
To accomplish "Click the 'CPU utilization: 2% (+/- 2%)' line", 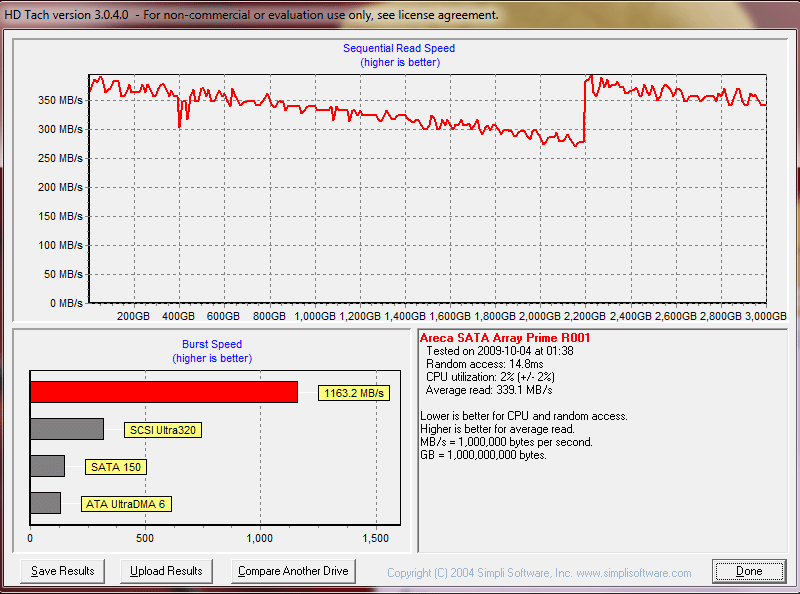I will click(x=490, y=377).
